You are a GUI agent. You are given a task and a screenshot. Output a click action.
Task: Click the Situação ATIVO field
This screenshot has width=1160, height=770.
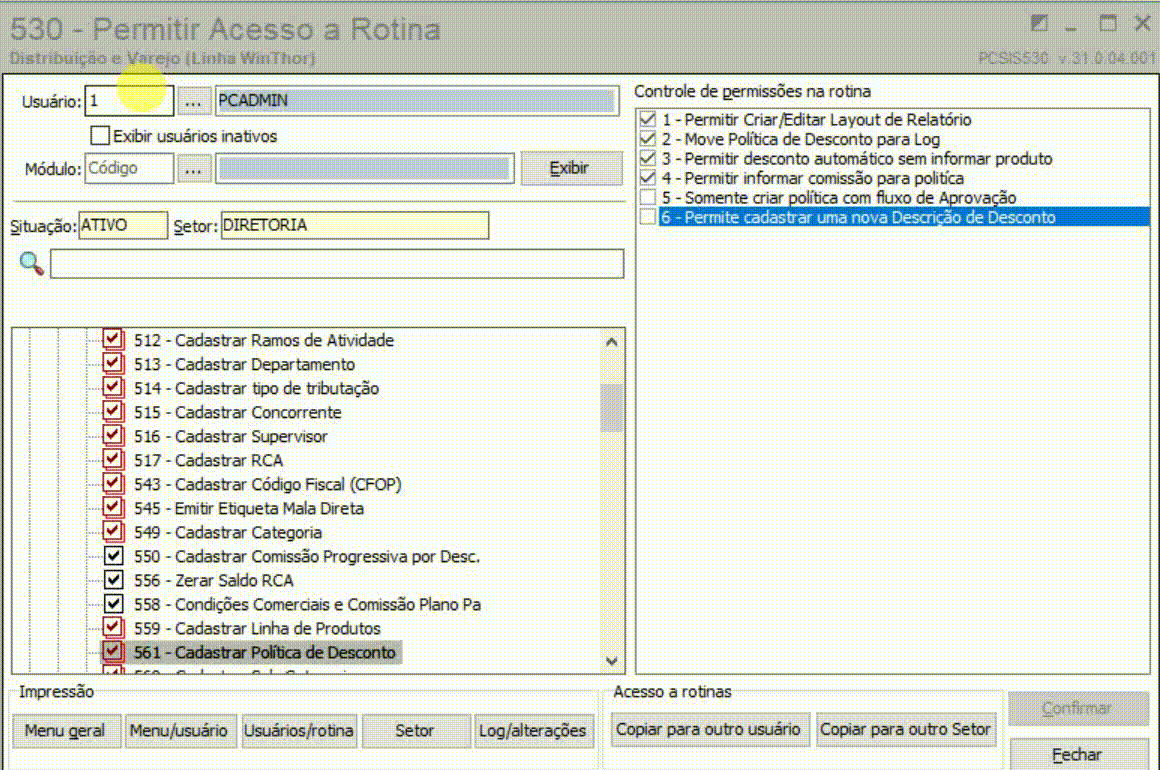[123, 225]
